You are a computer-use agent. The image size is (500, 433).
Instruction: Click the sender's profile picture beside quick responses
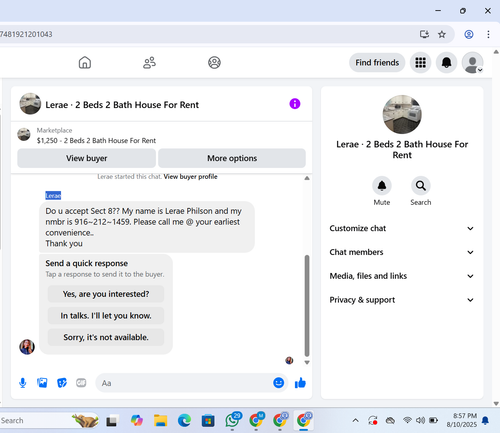click(x=27, y=347)
